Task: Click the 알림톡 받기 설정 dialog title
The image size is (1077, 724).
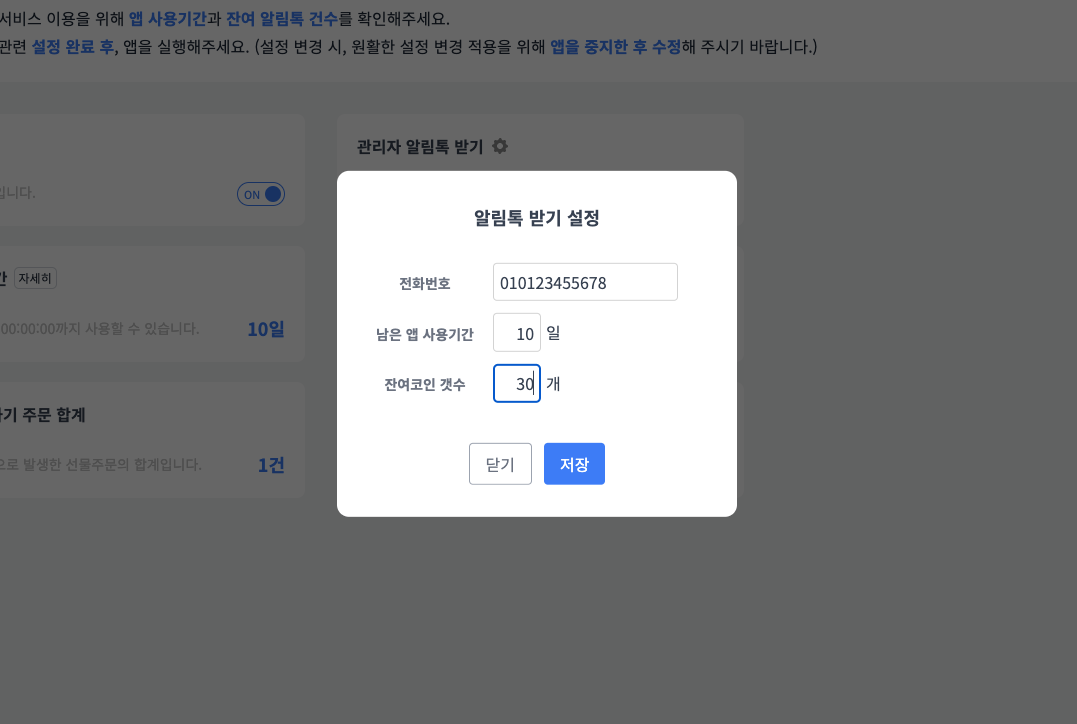Action: click(537, 218)
